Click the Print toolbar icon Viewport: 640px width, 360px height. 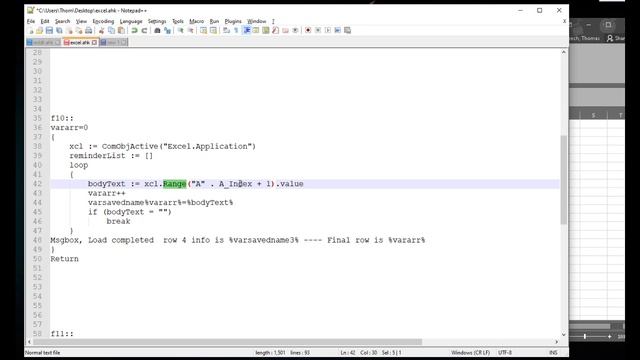pos(89,31)
